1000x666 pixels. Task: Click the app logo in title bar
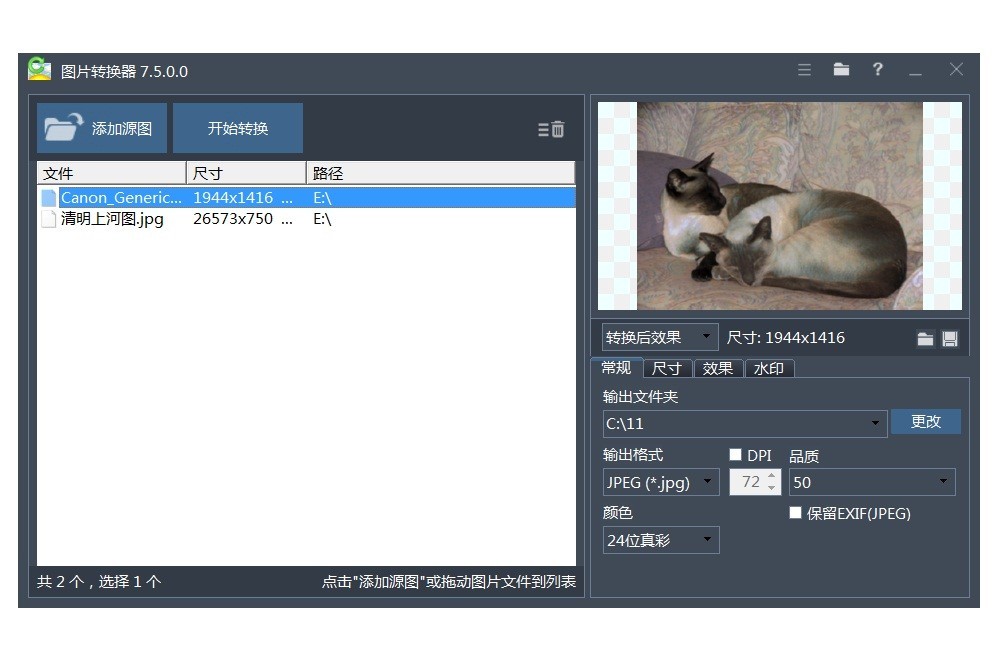39,70
